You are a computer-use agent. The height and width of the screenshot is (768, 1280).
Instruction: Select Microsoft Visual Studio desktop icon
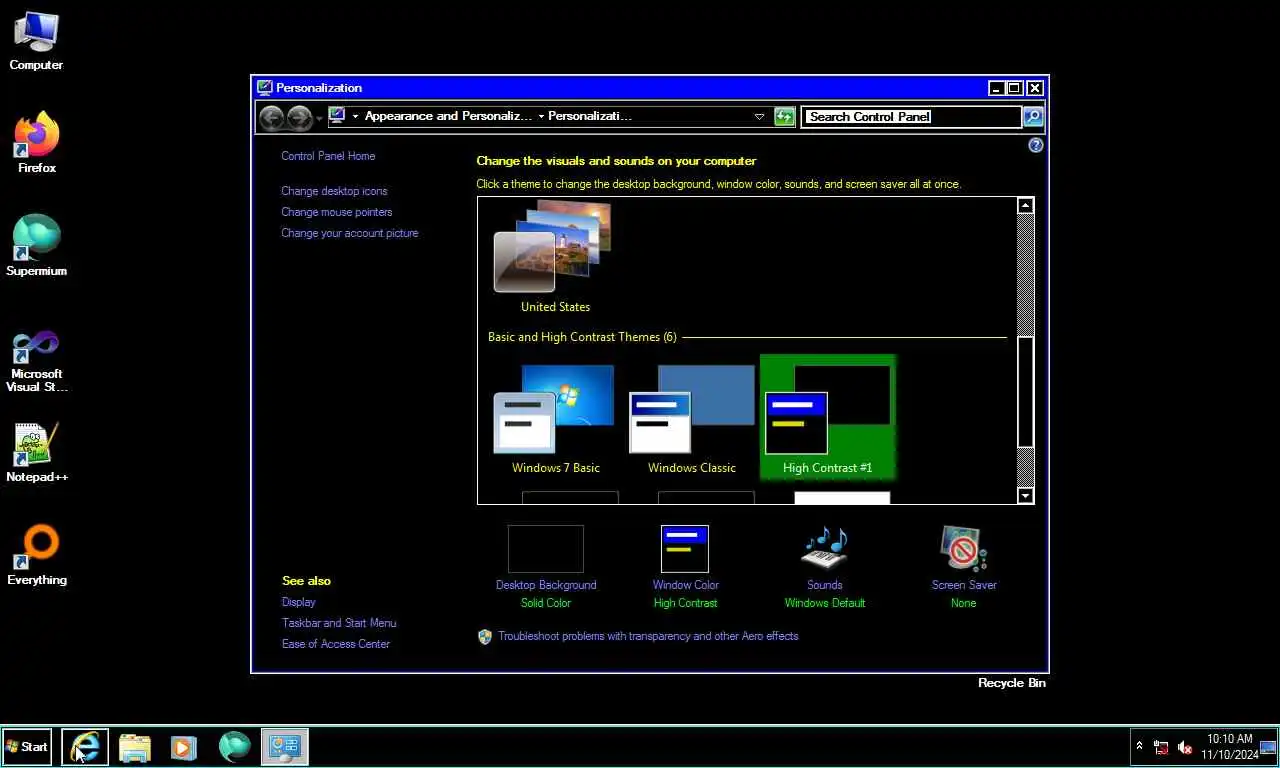pyautogui.click(x=36, y=361)
